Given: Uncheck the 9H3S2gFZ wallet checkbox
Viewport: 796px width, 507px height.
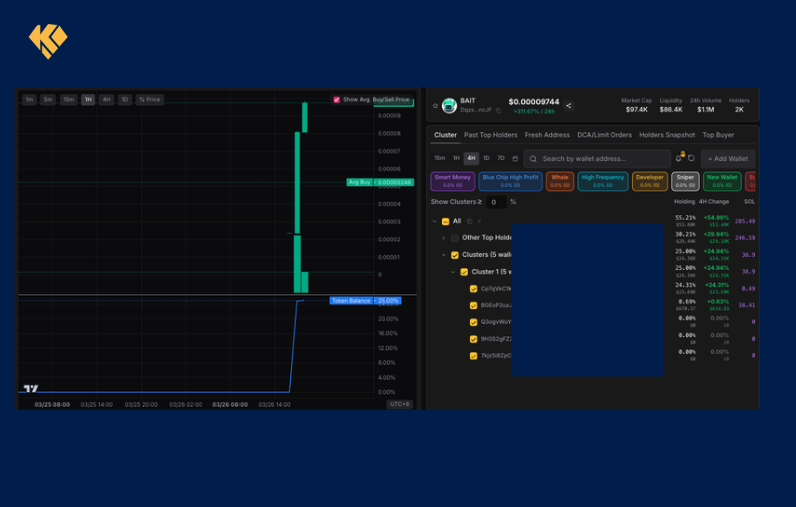Looking at the screenshot, I should coord(474,339).
